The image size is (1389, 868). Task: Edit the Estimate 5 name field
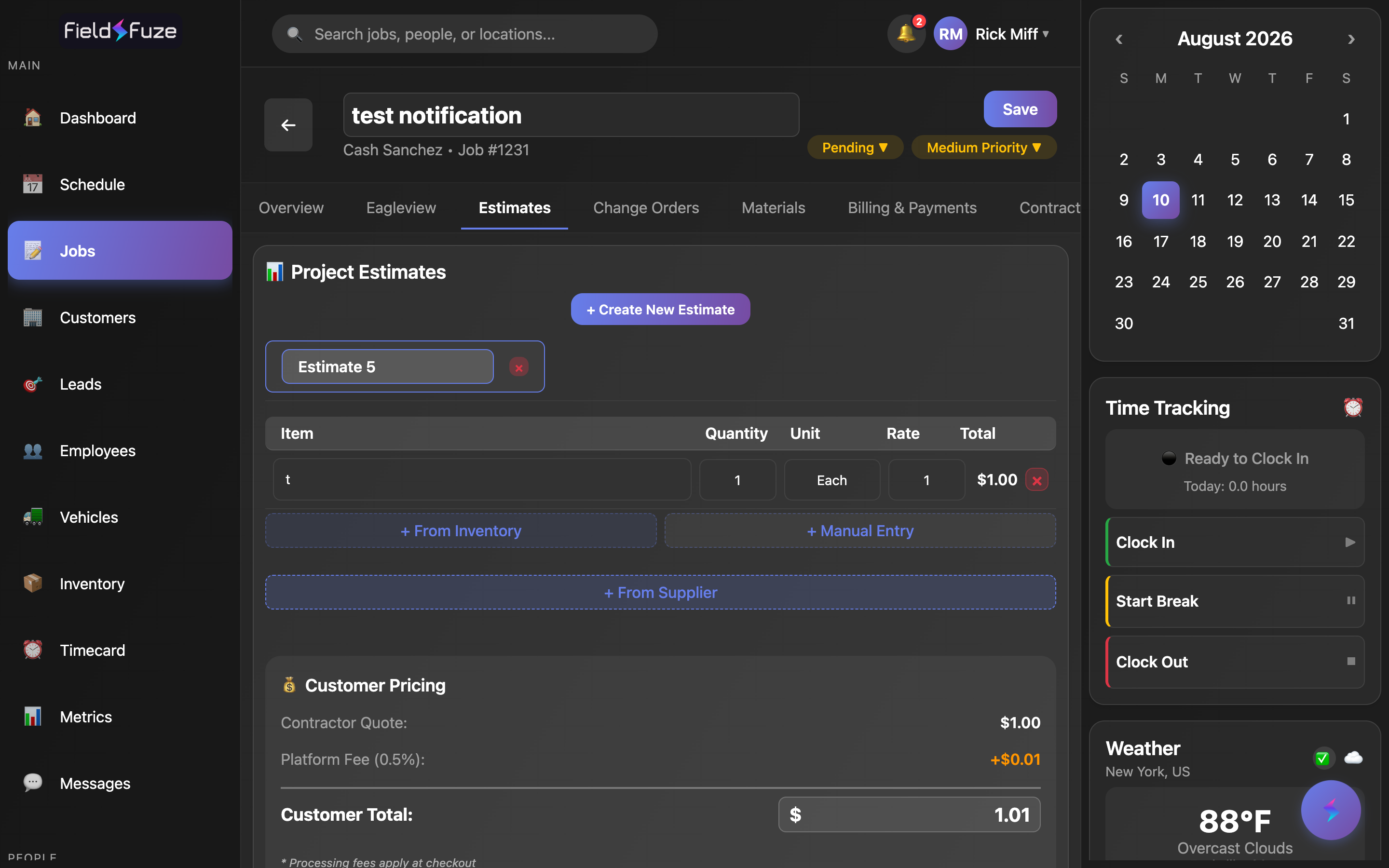(x=387, y=367)
